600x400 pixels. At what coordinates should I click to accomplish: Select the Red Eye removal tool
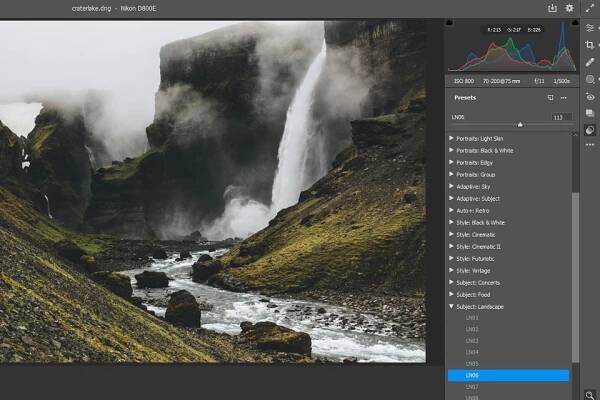pyautogui.click(x=589, y=97)
